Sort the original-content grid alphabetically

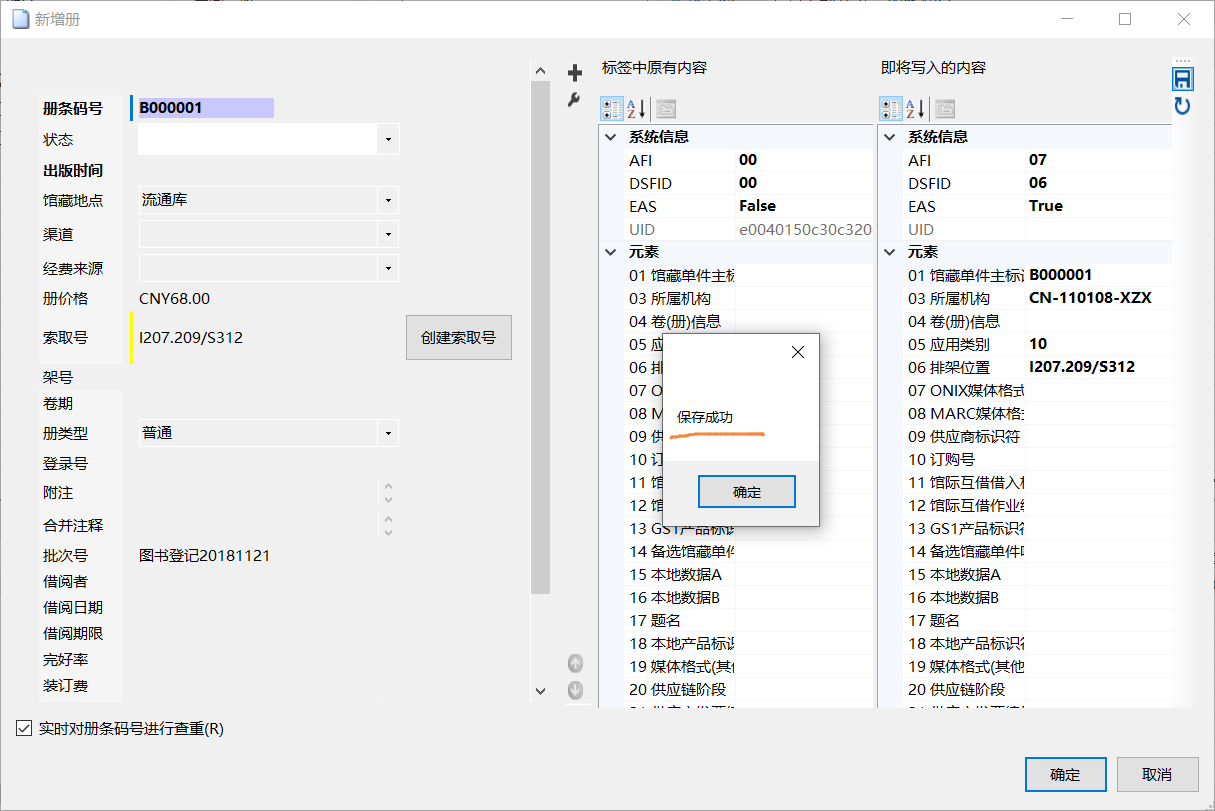636,108
